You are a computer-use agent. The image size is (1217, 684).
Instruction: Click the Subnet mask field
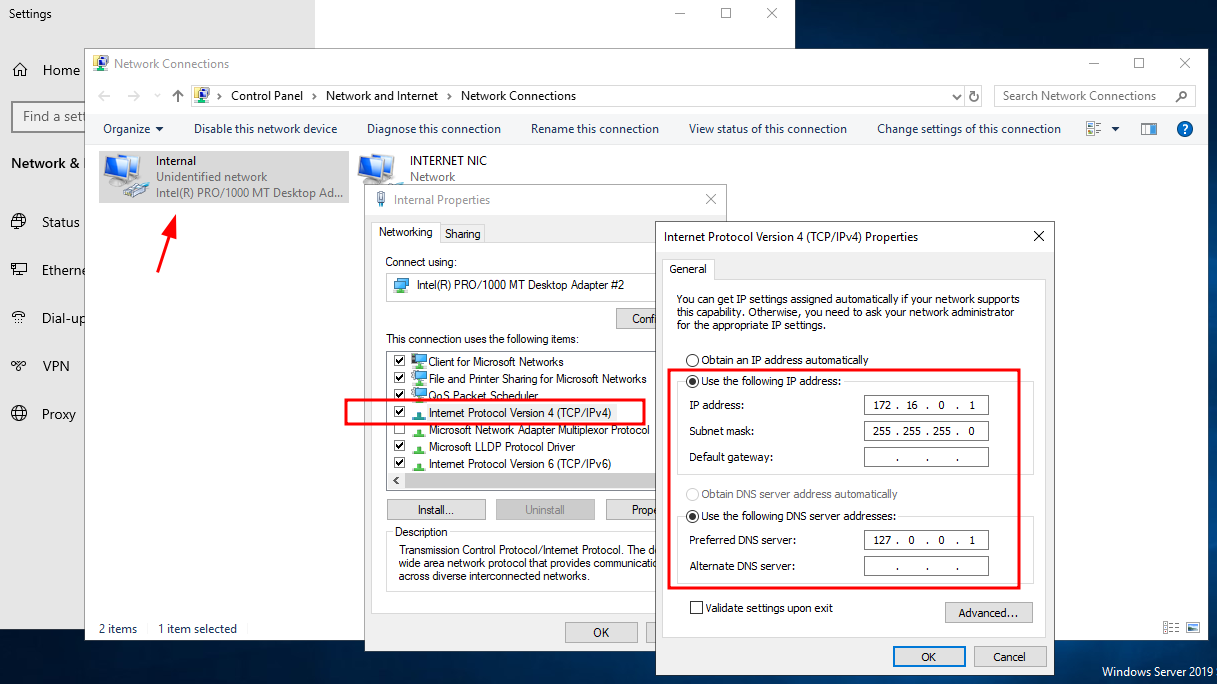pos(926,431)
